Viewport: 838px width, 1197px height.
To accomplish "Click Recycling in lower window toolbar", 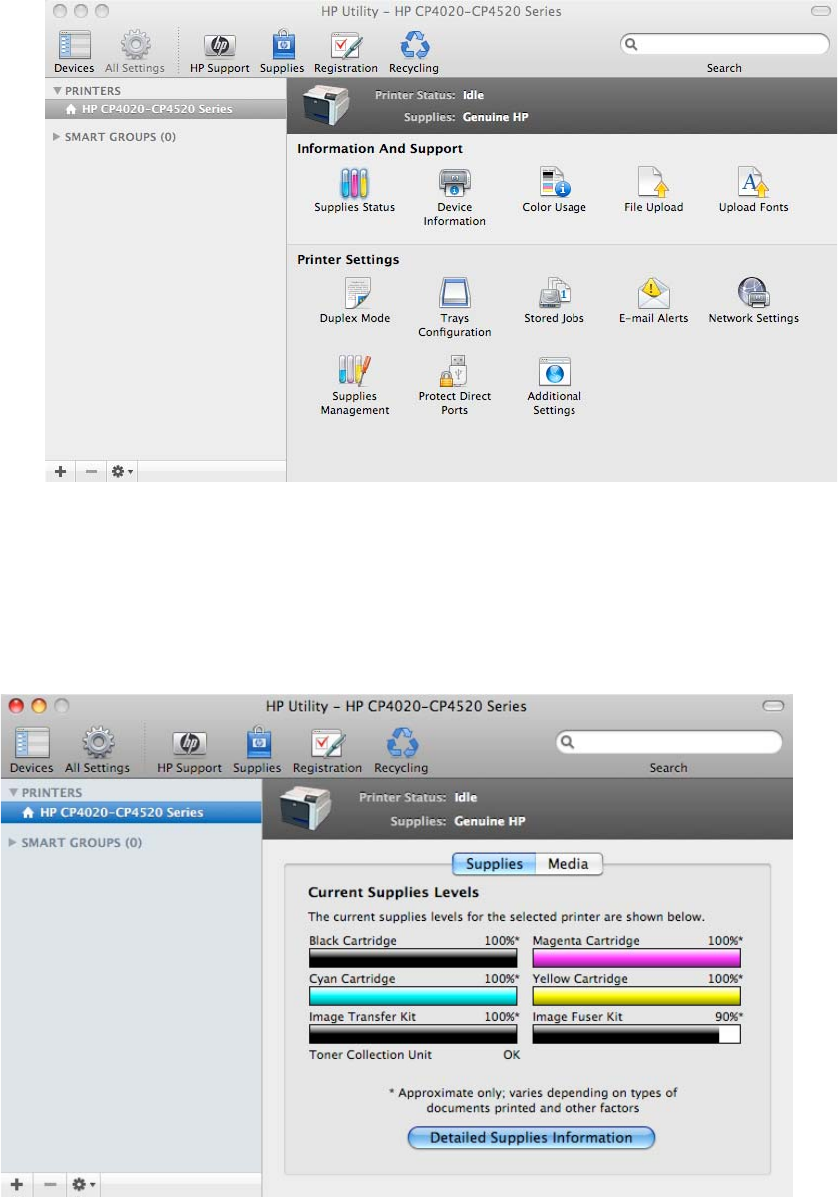I will tap(401, 750).
